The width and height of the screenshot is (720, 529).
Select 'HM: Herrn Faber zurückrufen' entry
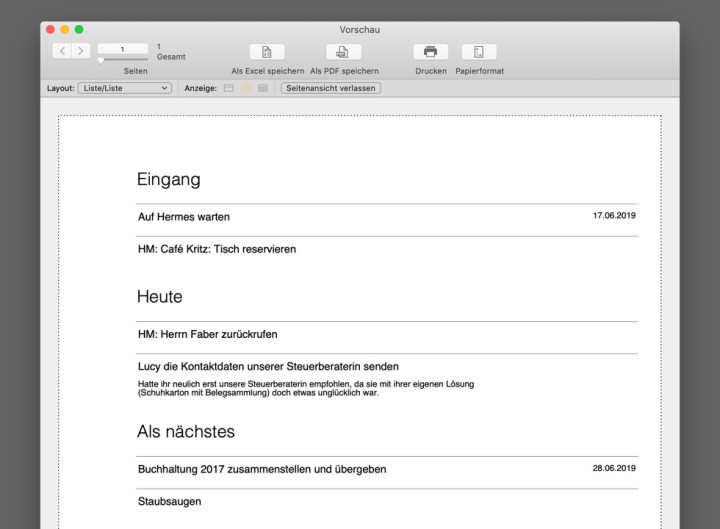pyautogui.click(x=207, y=334)
